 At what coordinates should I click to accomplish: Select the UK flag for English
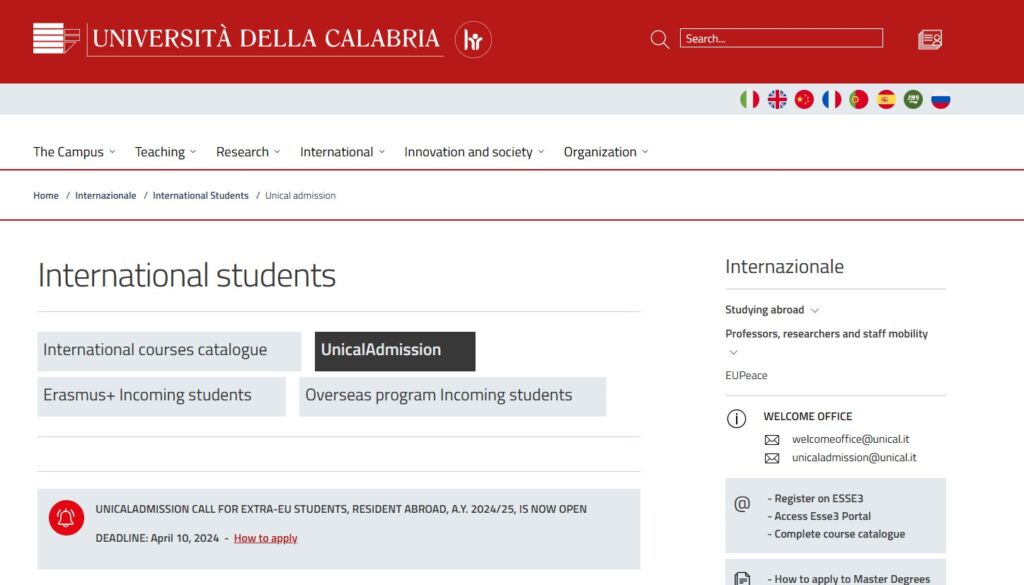pos(777,99)
